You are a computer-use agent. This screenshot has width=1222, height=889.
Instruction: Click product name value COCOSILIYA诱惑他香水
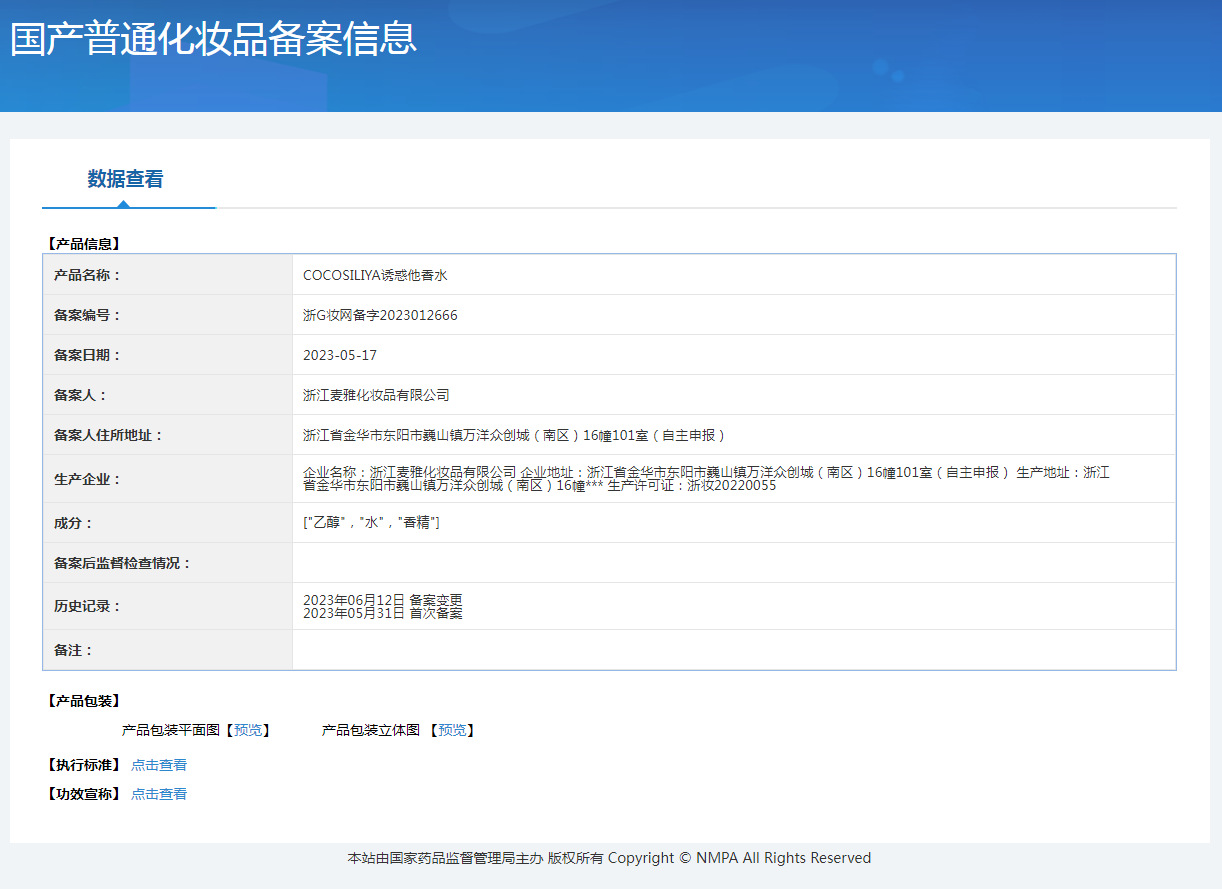pyautogui.click(x=375, y=275)
